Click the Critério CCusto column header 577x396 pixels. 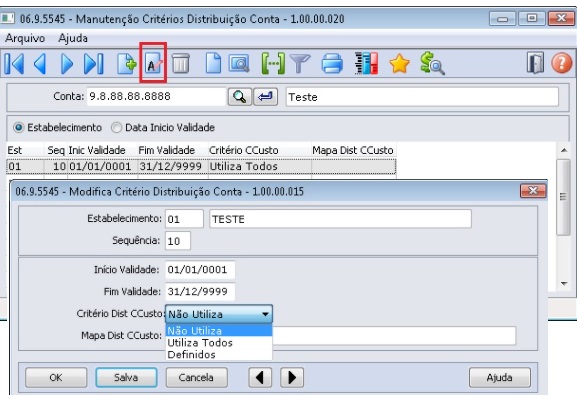click(259, 150)
